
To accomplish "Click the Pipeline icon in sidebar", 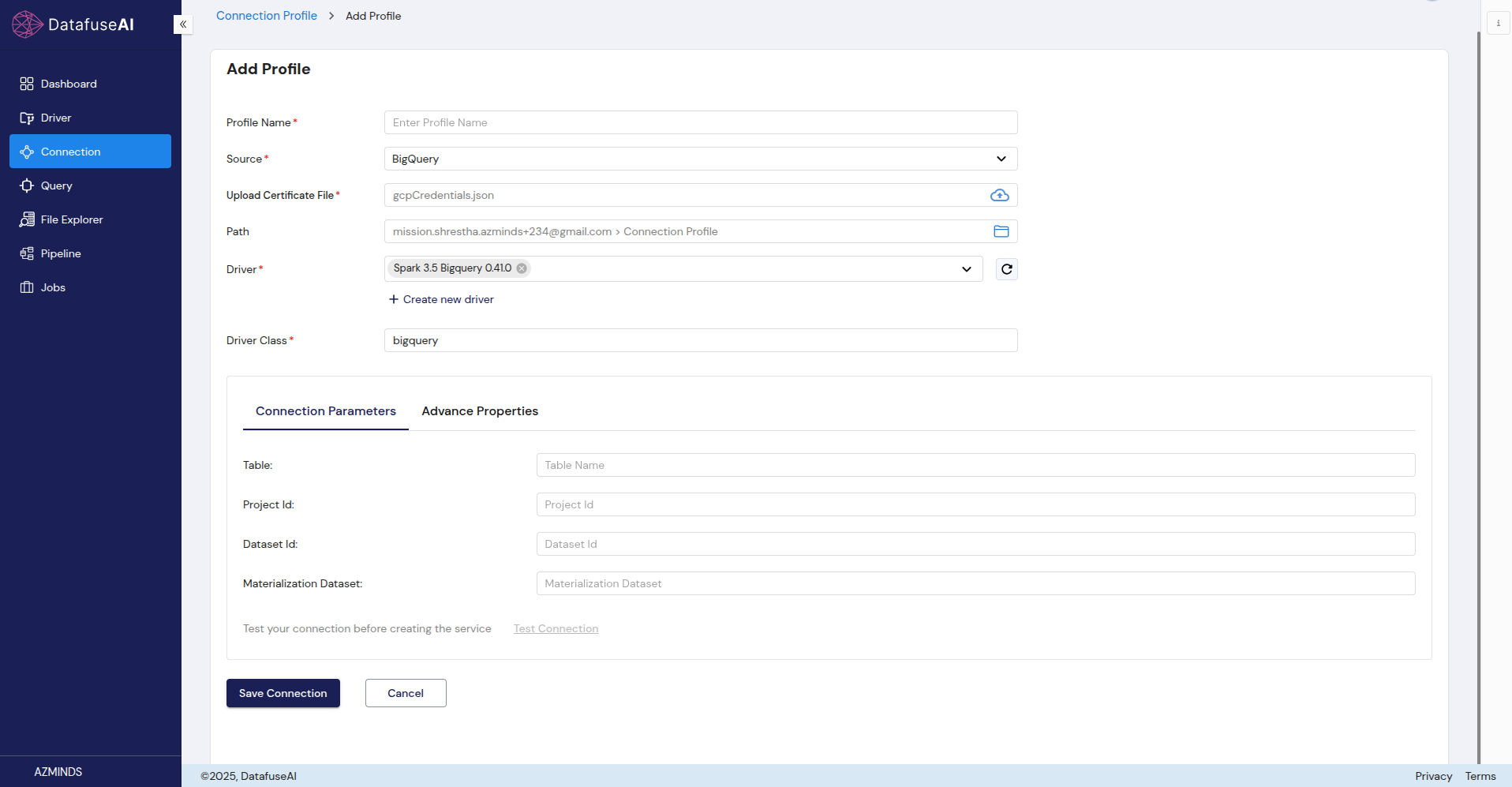I will tap(27, 253).
